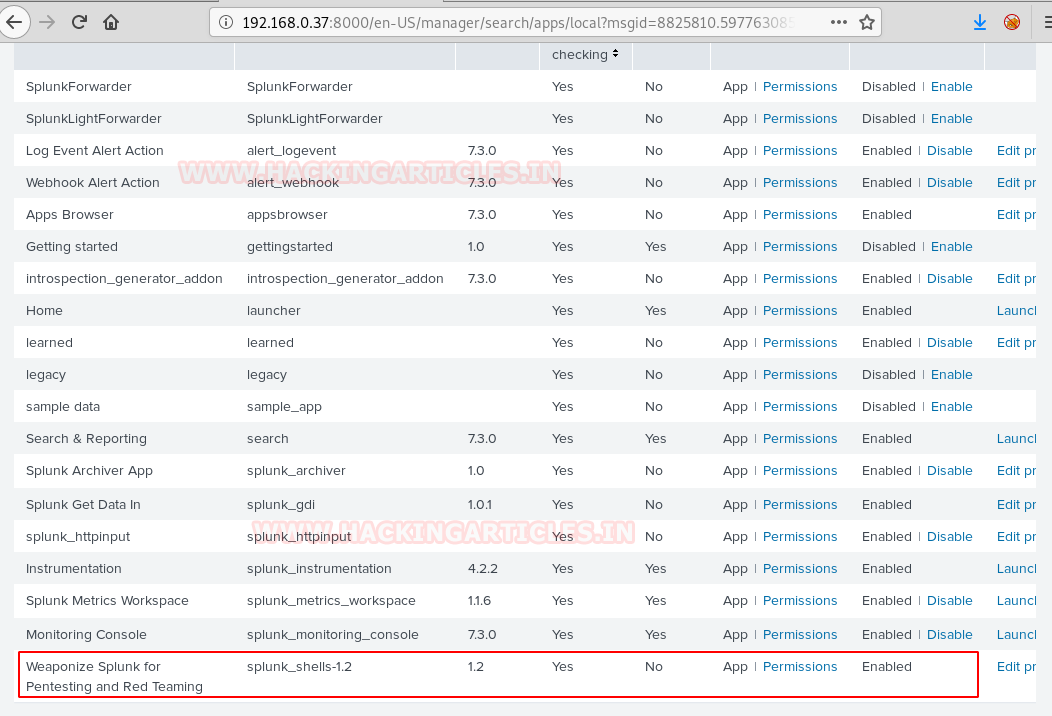Open the browser hamburger menu
The height and width of the screenshot is (716, 1052).
pyautogui.click(x=1047, y=23)
